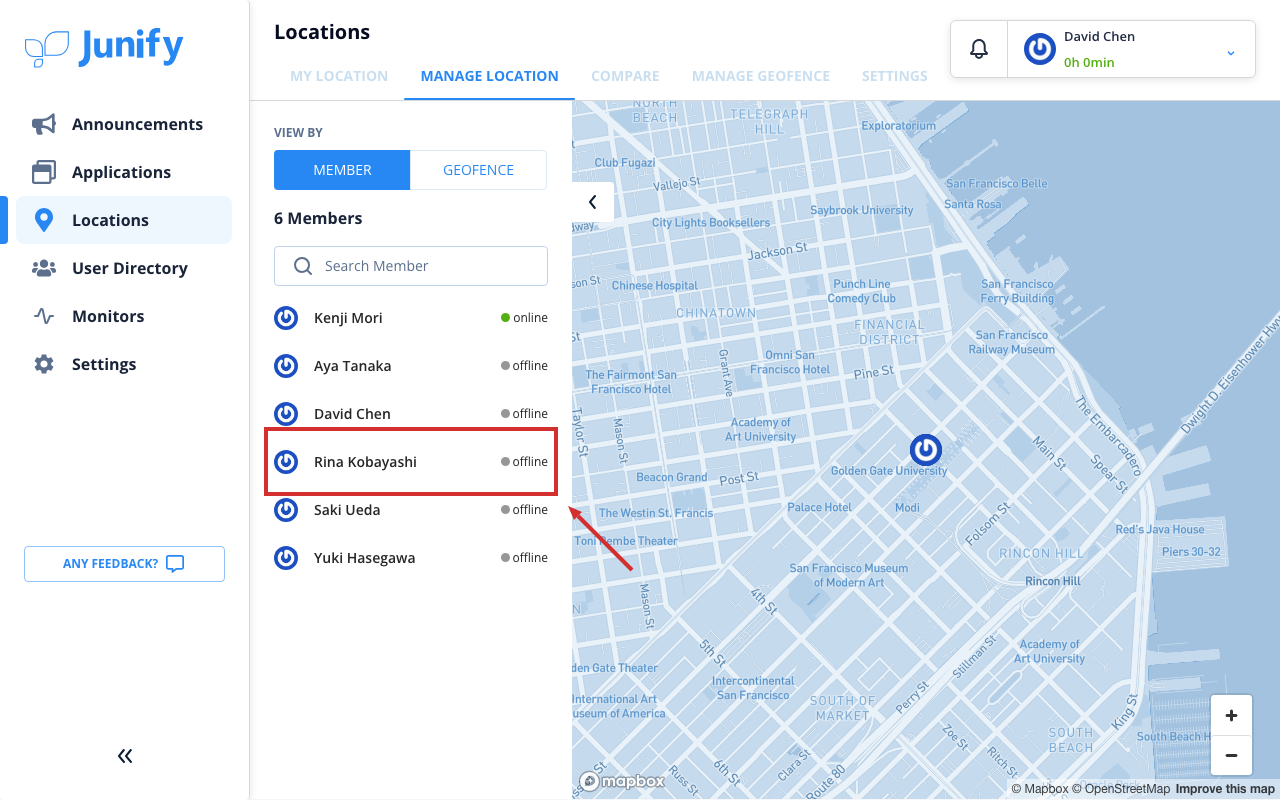Open the © OpenStreetMap attribution link

1121,789
